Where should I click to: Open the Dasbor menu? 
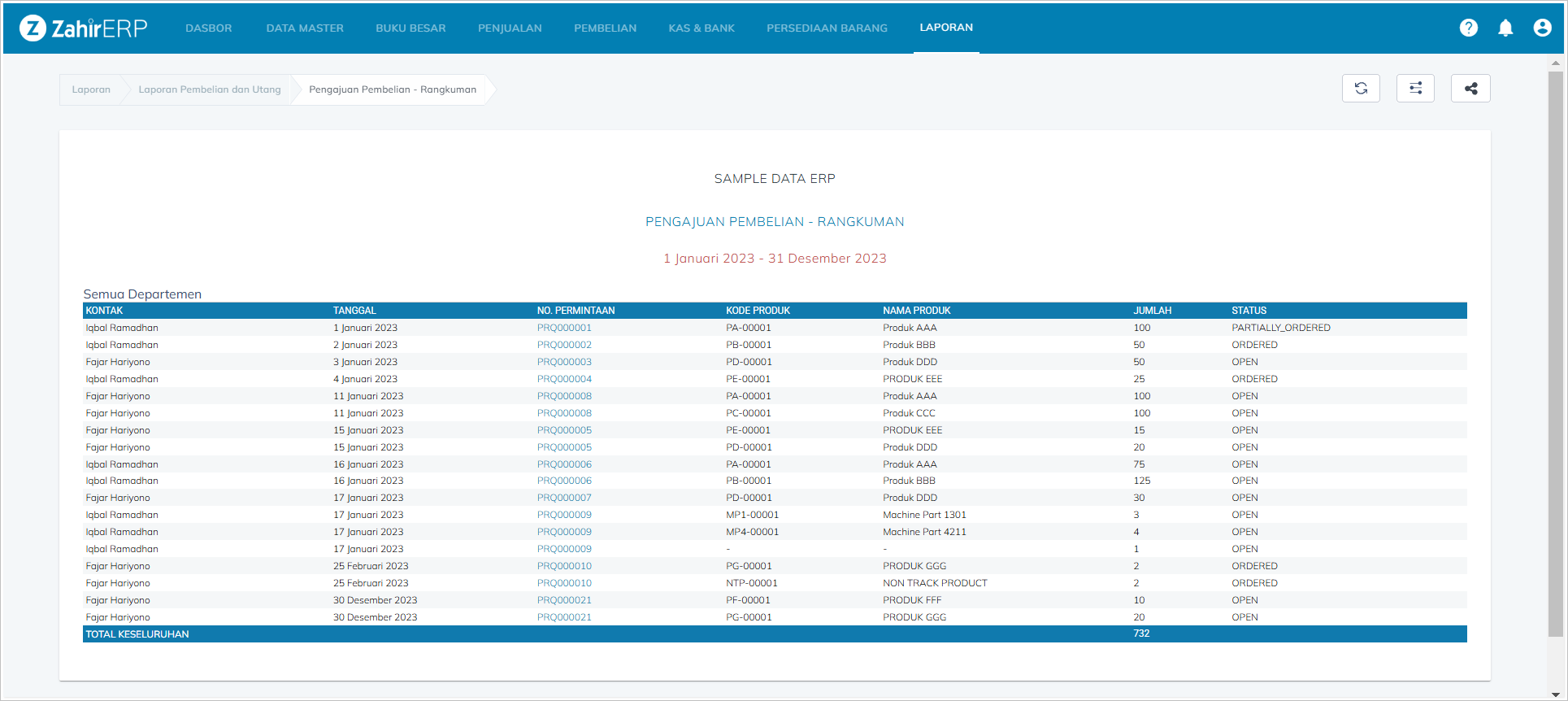pos(208,28)
